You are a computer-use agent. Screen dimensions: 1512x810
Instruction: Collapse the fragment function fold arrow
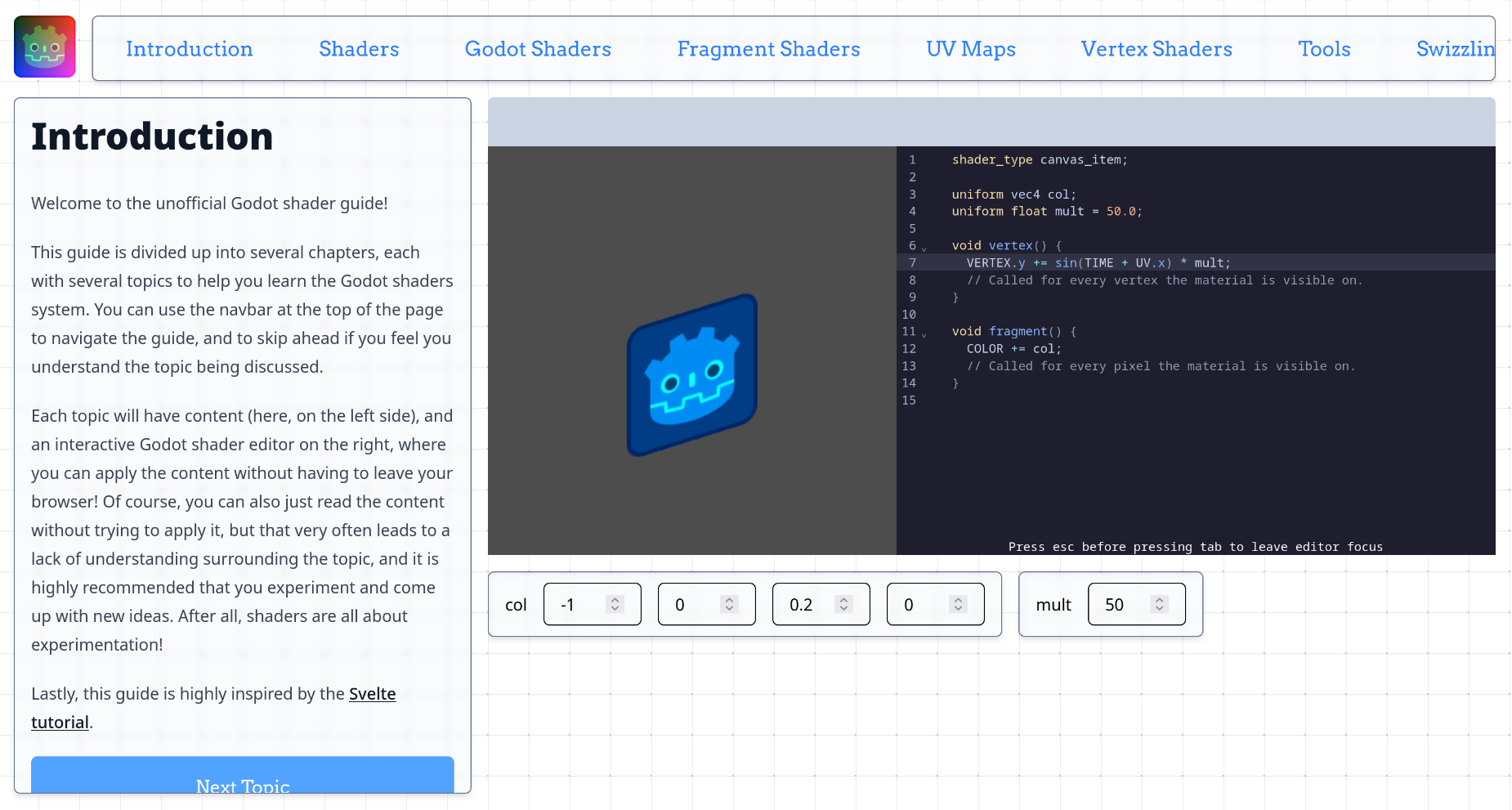(924, 333)
